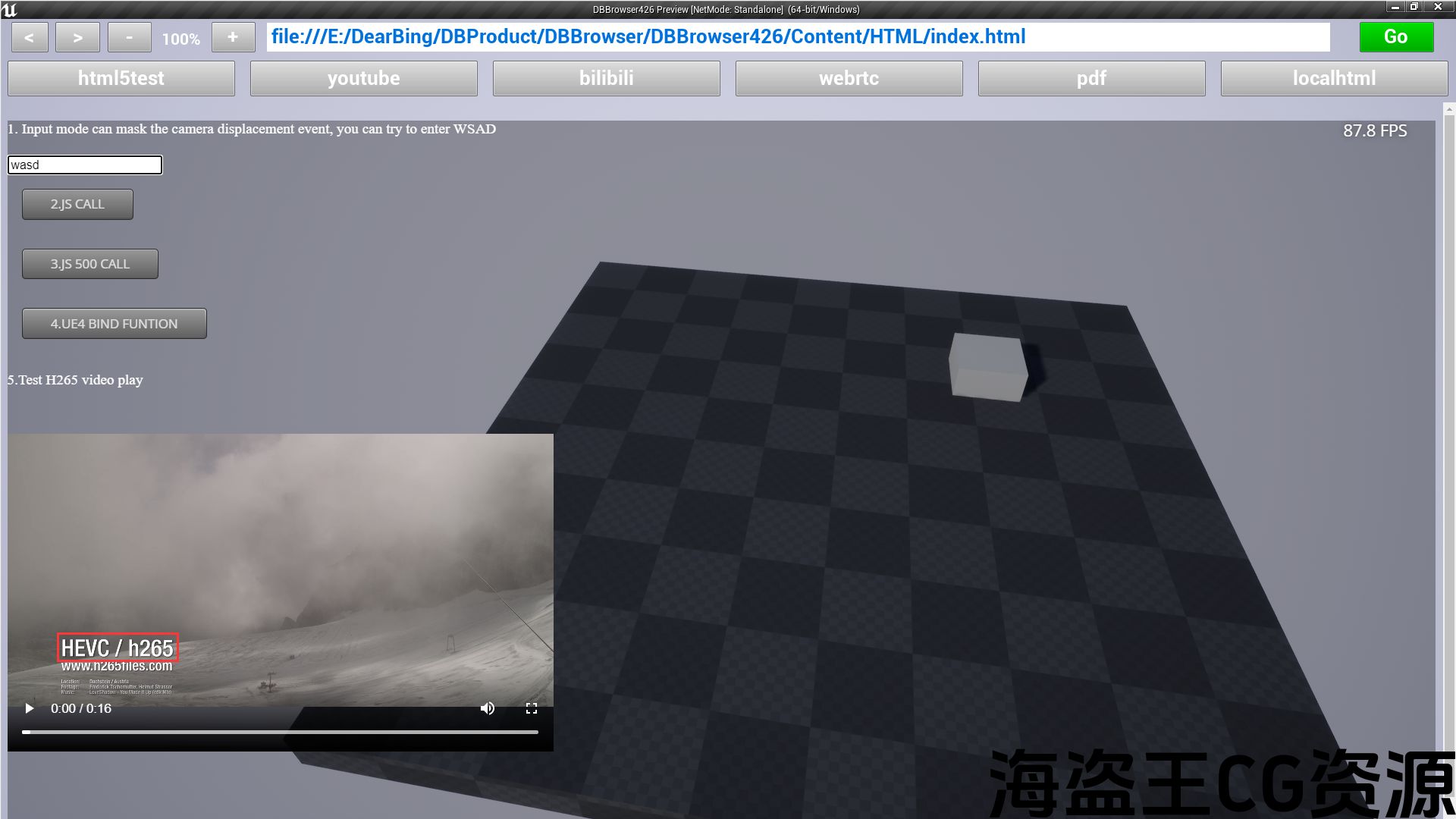Enter video fullscreen mode
1456x819 pixels.
click(532, 708)
